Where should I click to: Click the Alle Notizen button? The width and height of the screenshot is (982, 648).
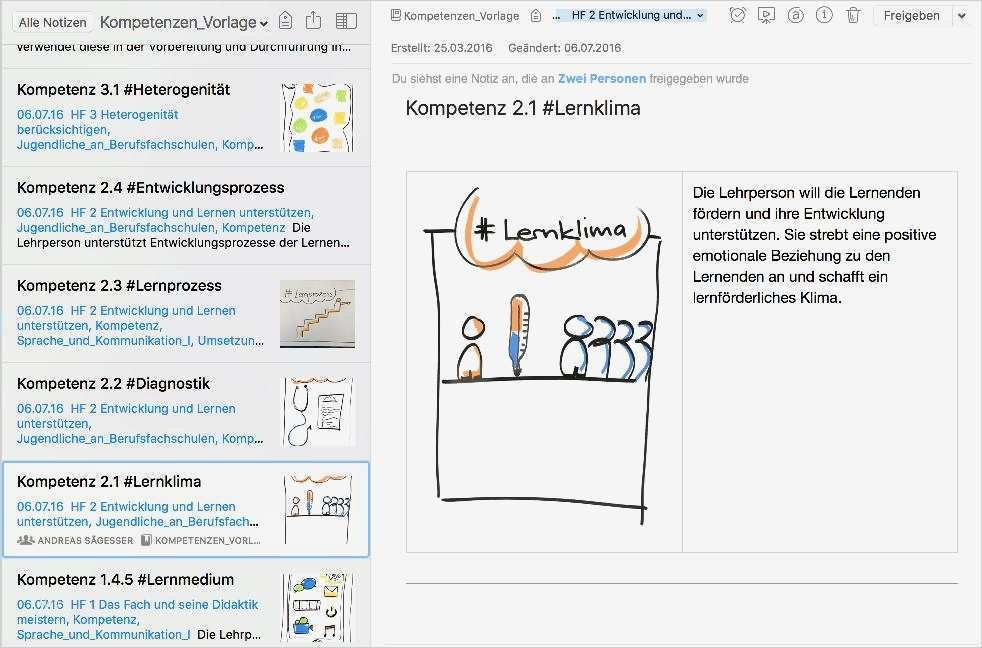[x=53, y=23]
